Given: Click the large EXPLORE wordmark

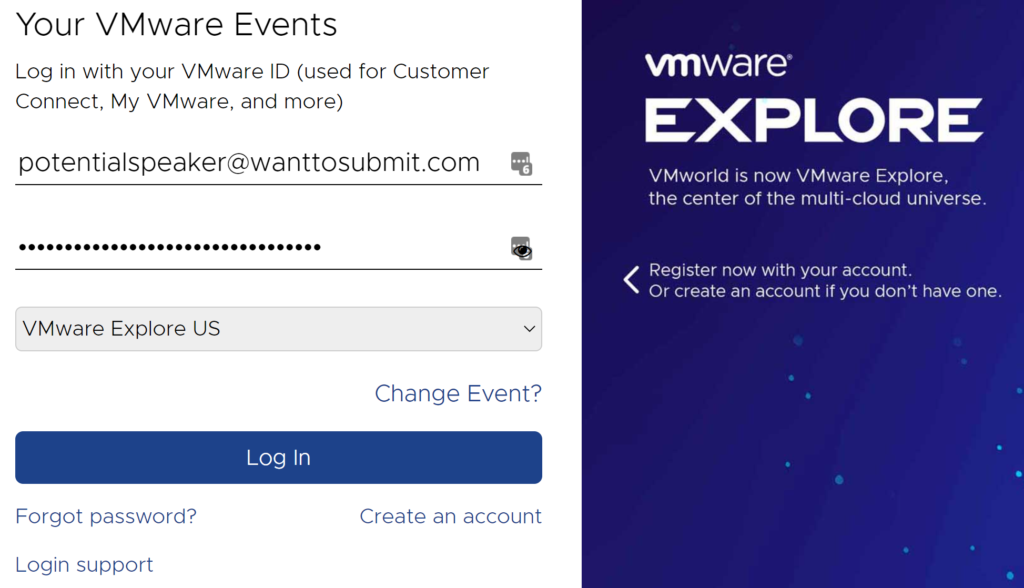Looking at the screenshot, I should [814, 120].
